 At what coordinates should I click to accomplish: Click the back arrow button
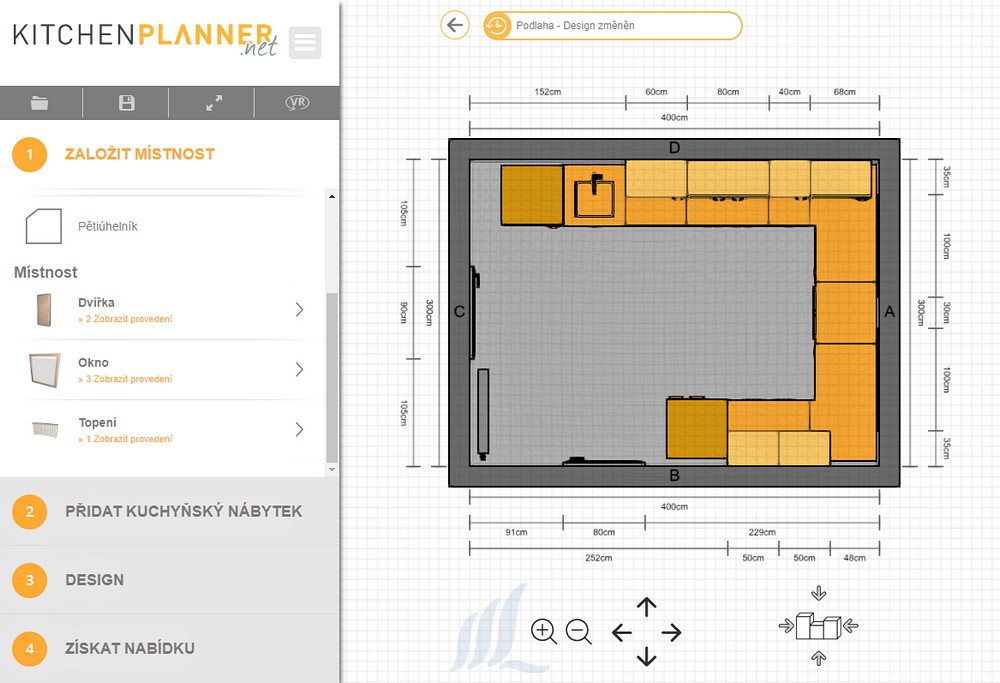pyautogui.click(x=455, y=26)
